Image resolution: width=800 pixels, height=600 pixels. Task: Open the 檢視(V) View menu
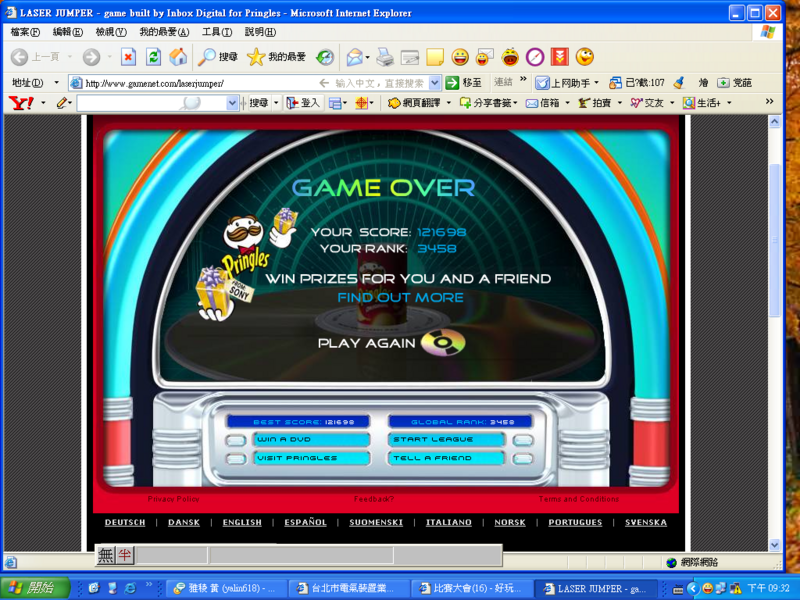point(111,32)
